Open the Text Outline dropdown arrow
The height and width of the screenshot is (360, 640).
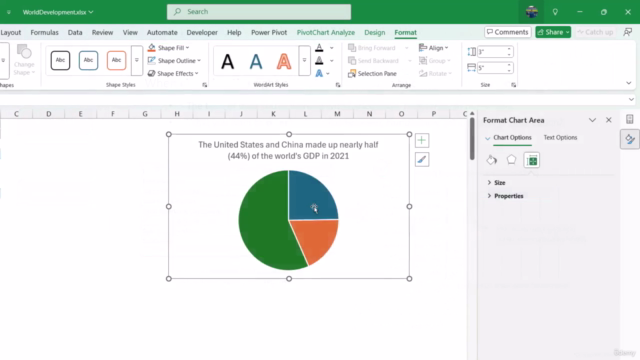tap(331, 61)
